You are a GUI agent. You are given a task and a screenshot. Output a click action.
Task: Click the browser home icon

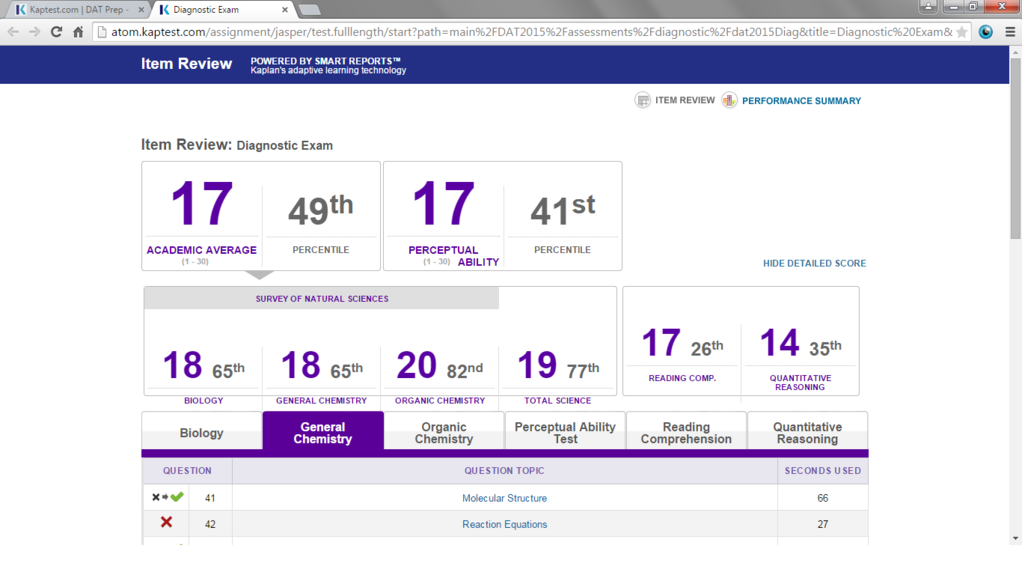coord(78,32)
